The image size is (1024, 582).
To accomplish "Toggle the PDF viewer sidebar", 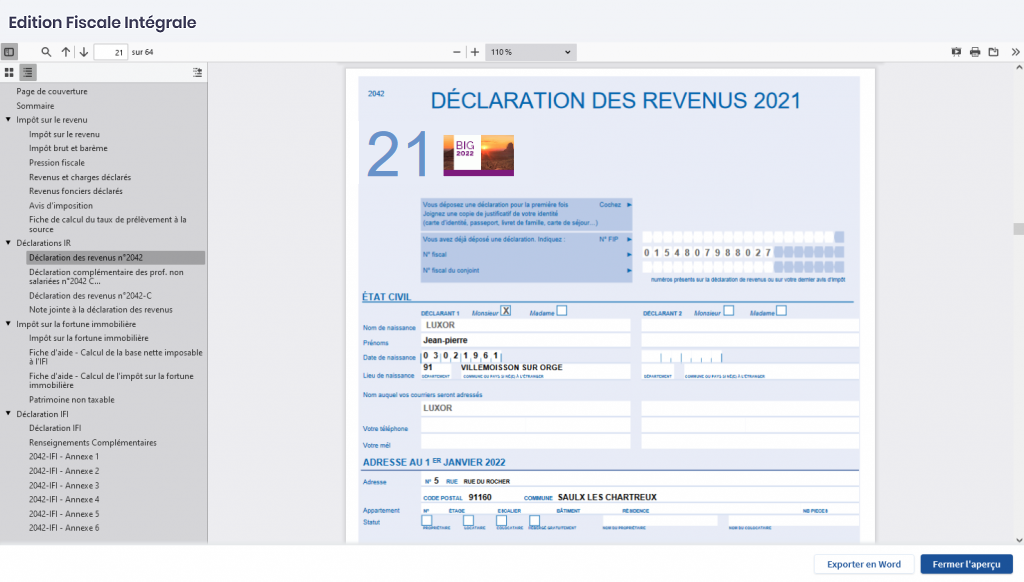I will (9, 52).
